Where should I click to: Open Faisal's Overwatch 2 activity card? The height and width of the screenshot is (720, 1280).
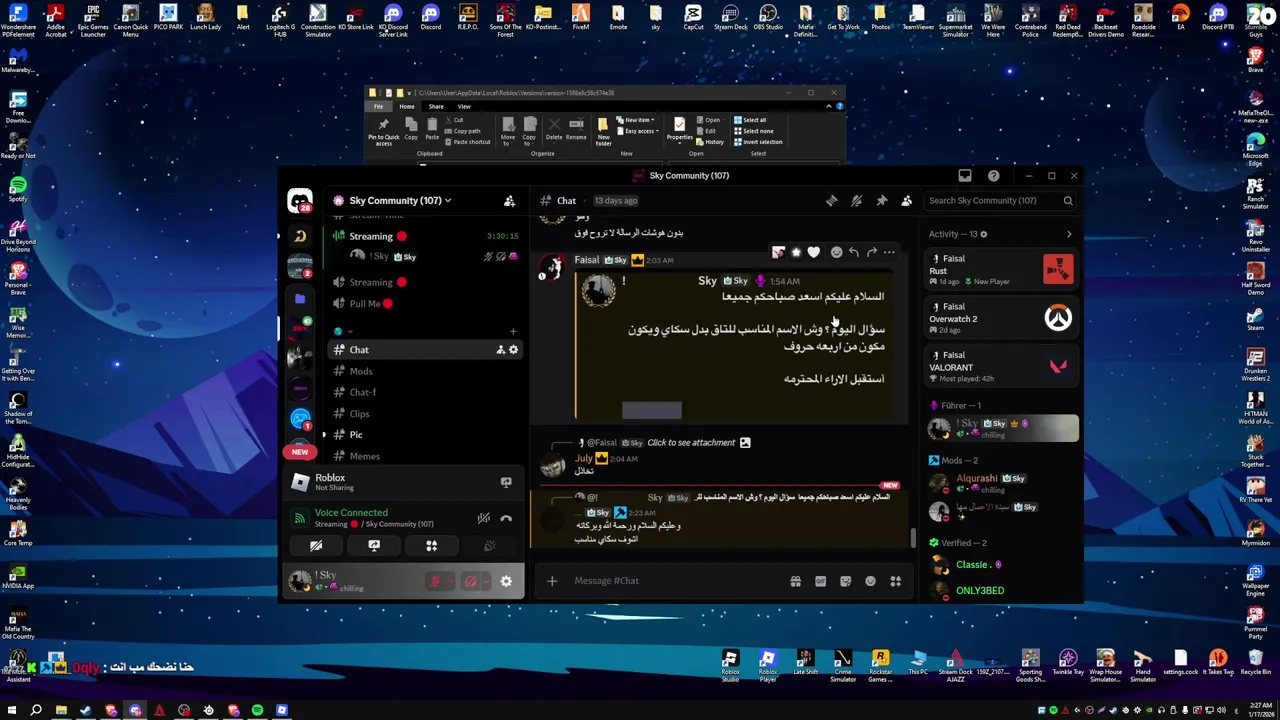click(1002, 318)
